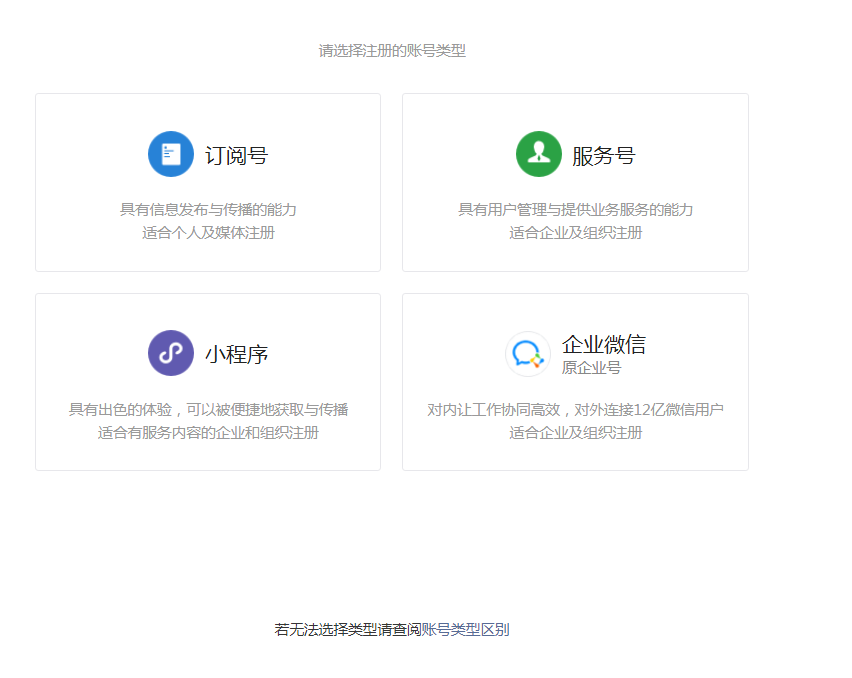Click the 若无法选择类型请查阅 text
Image resolution: width=852 pixels, height=678 pixels.
tap(348, 630)
